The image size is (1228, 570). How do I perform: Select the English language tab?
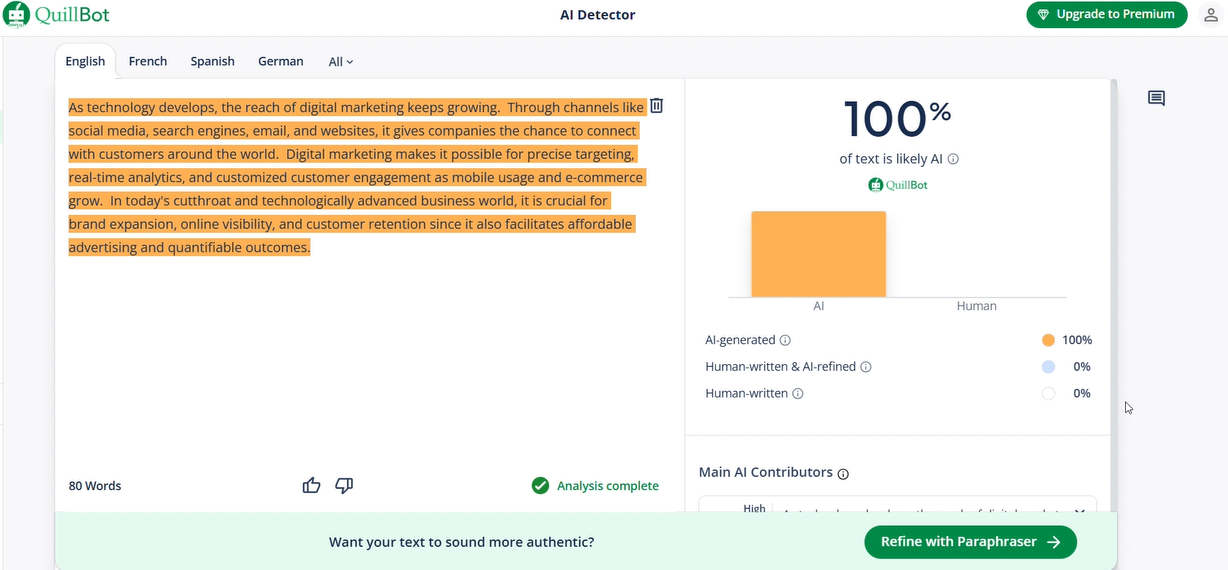click(85, 61)
